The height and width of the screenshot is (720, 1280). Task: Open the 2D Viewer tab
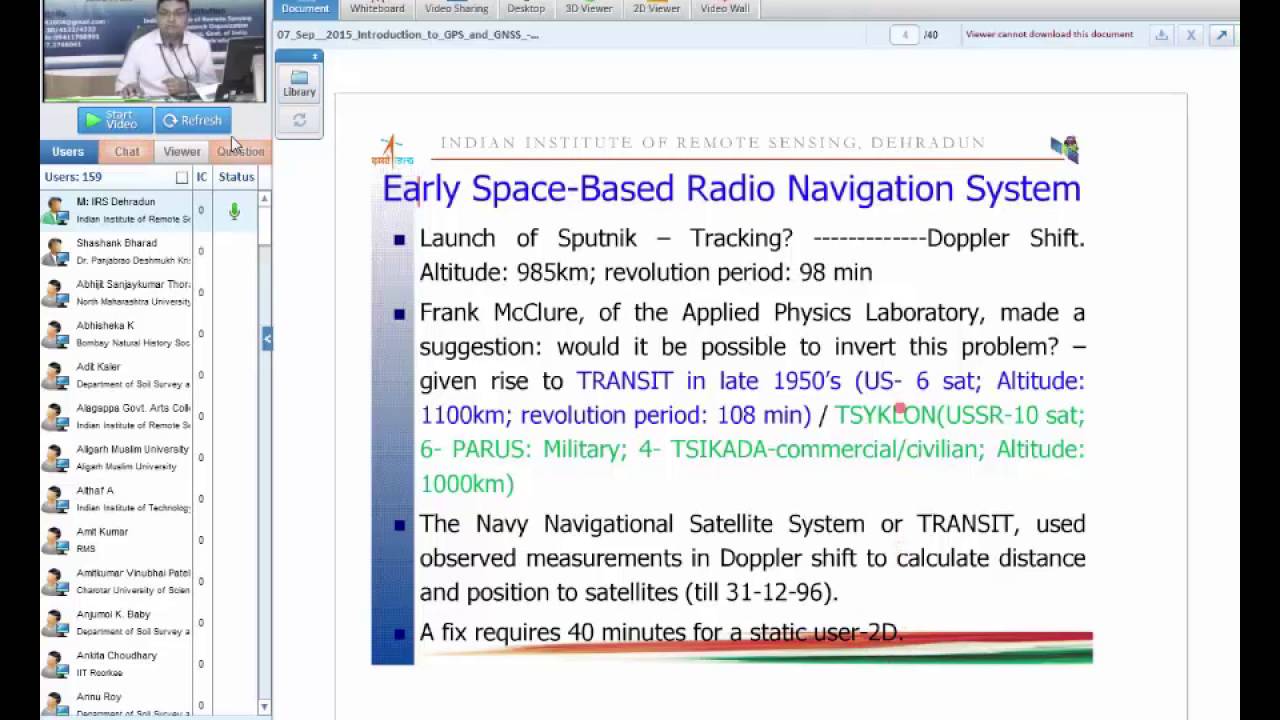[x=656, y=8]
